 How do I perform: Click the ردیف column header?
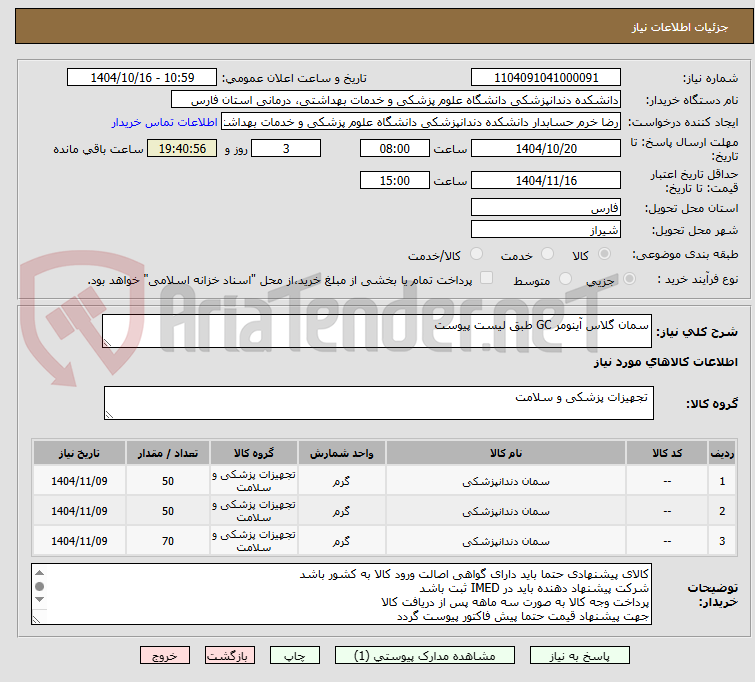[722, 453]
